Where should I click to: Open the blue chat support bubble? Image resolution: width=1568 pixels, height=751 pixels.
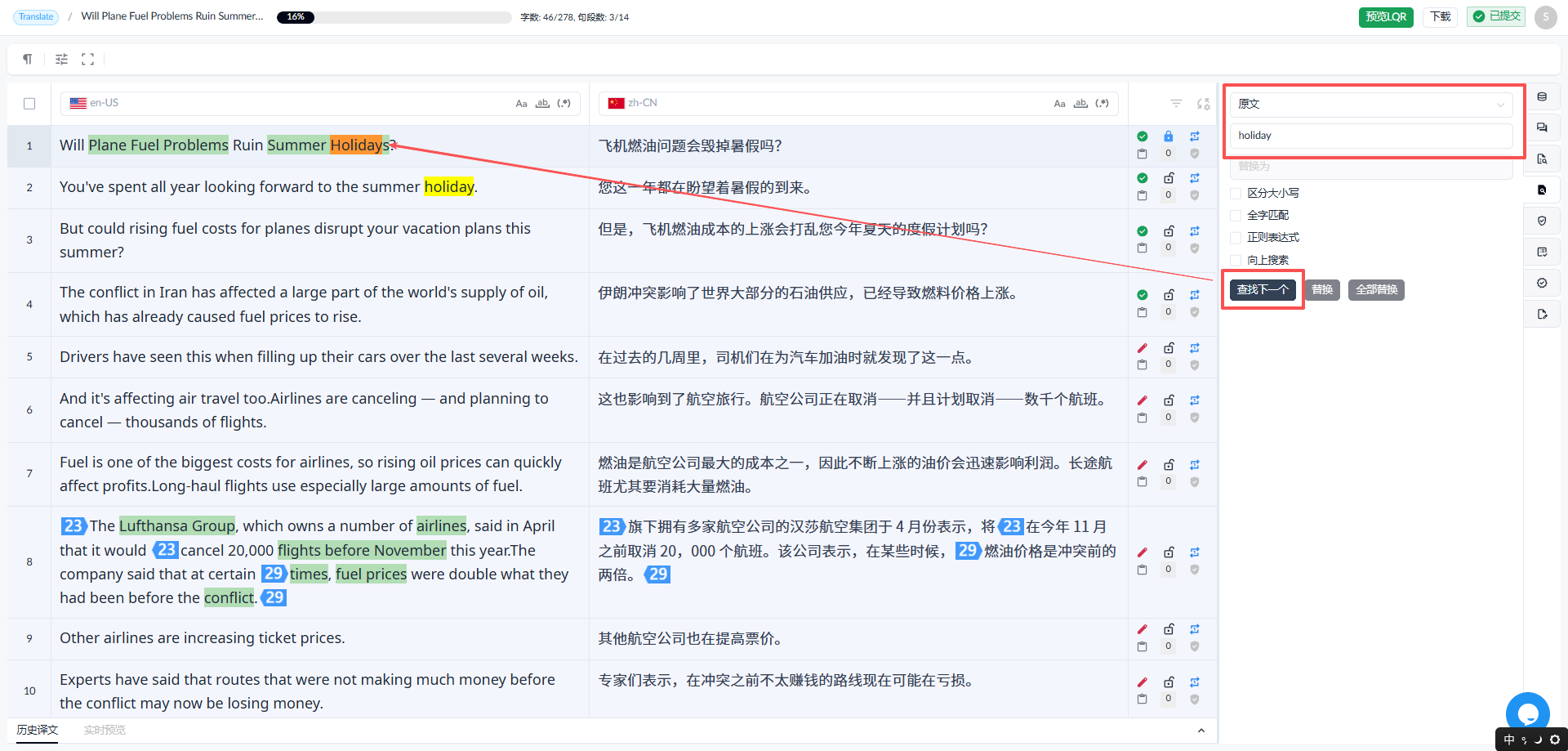click(x=1527, y=713)
